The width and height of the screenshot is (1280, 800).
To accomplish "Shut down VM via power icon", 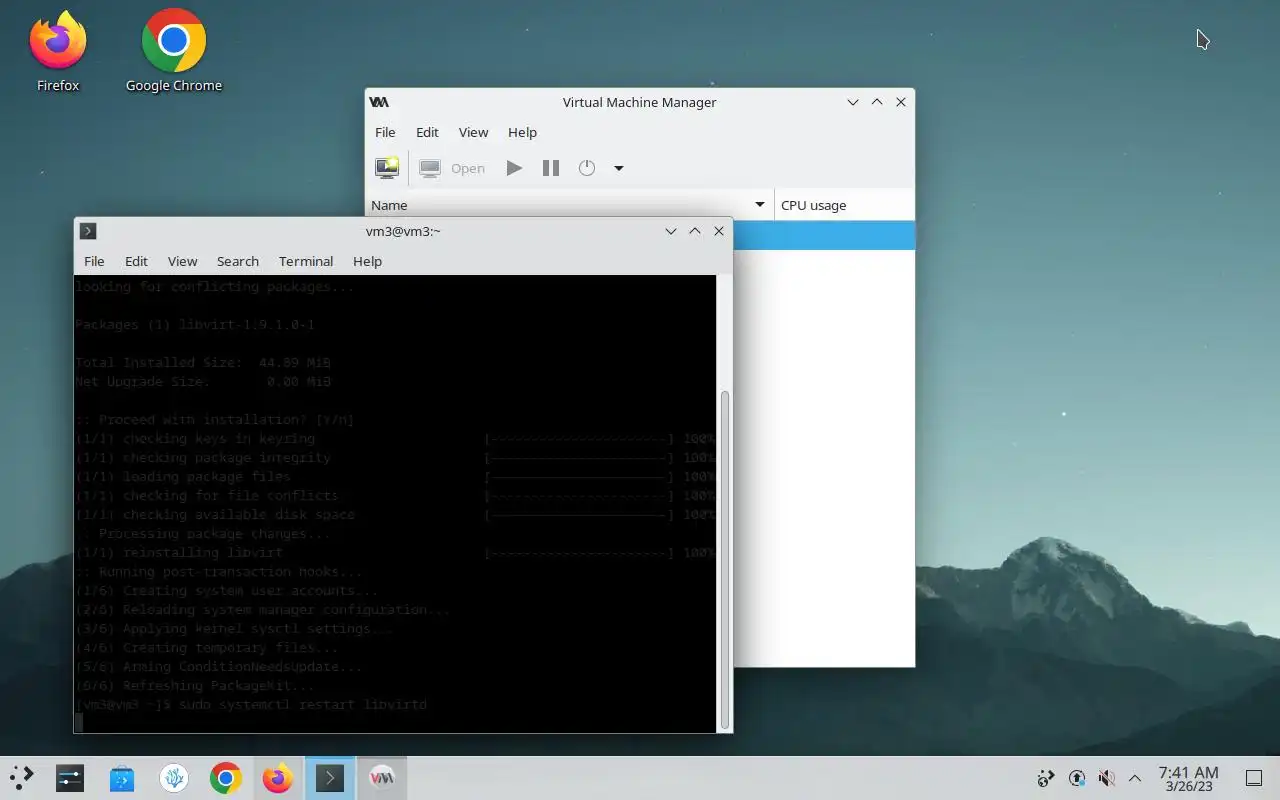I will 587,168.
